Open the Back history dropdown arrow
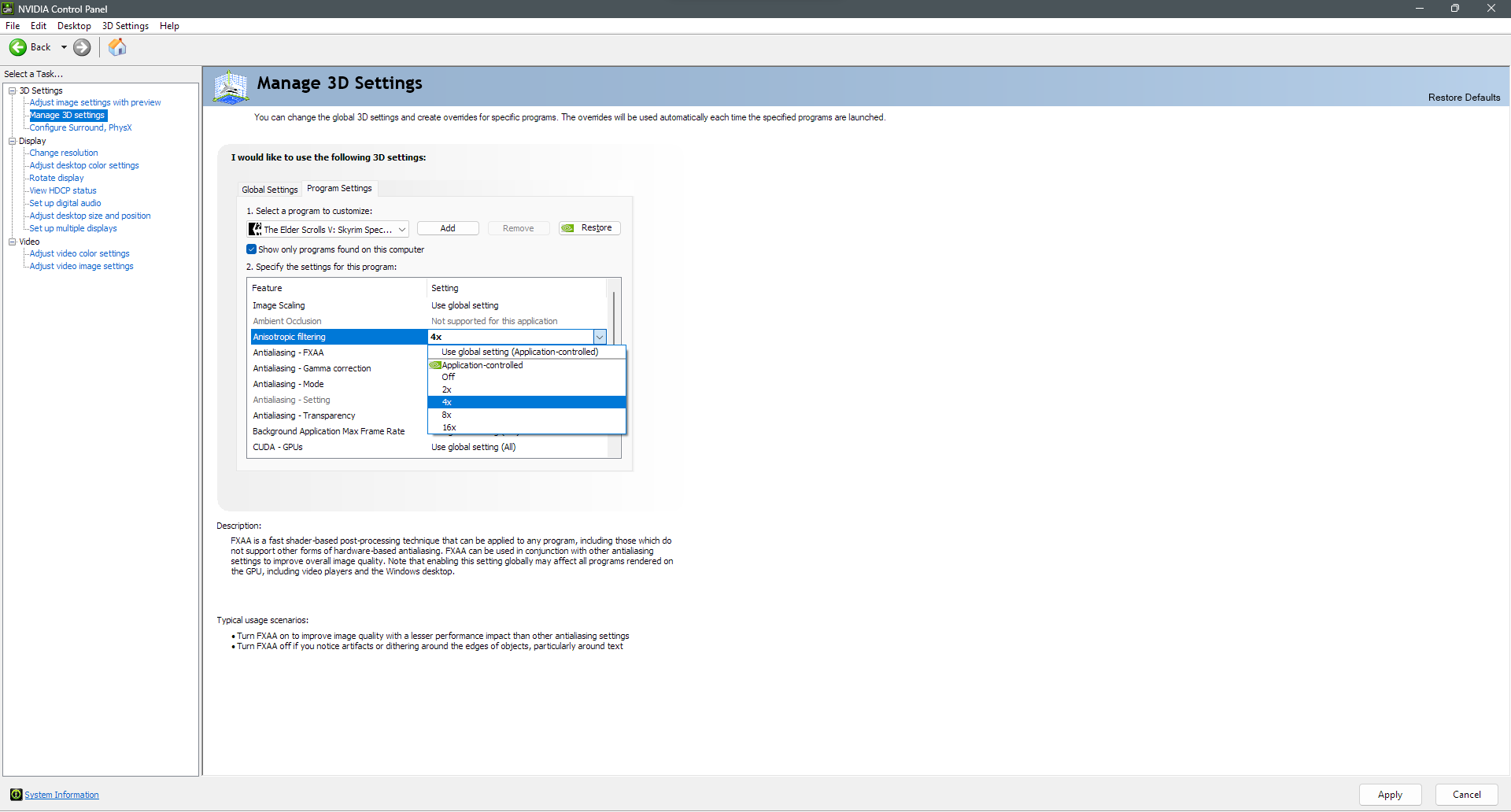 point(64,47)
